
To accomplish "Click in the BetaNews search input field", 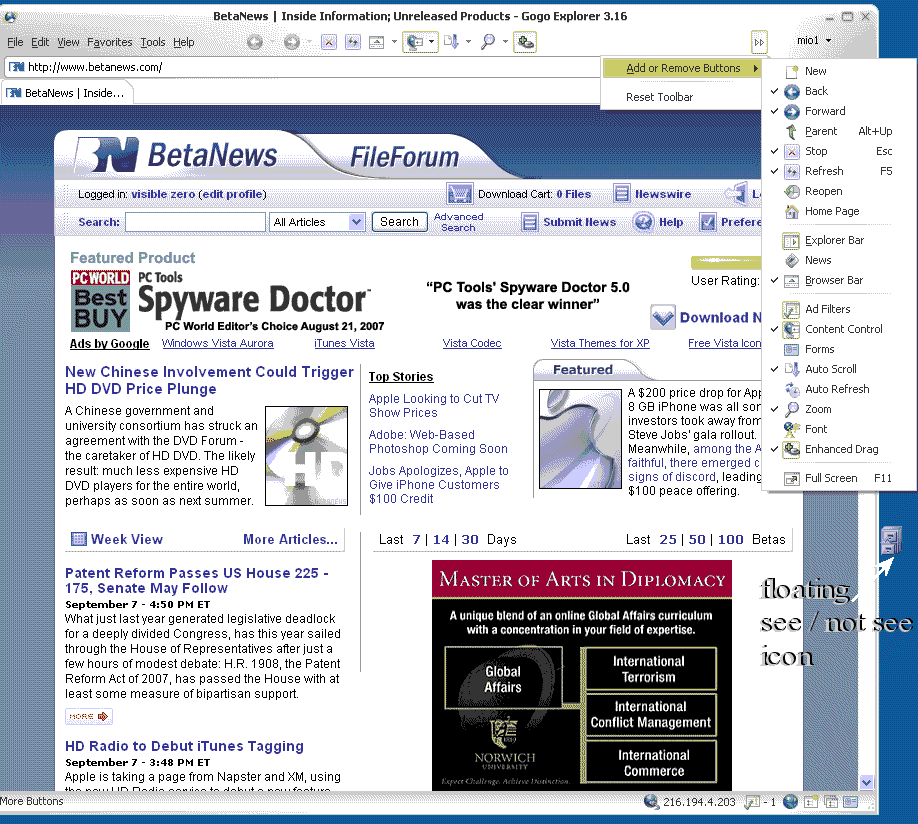I will coord(195,222).
